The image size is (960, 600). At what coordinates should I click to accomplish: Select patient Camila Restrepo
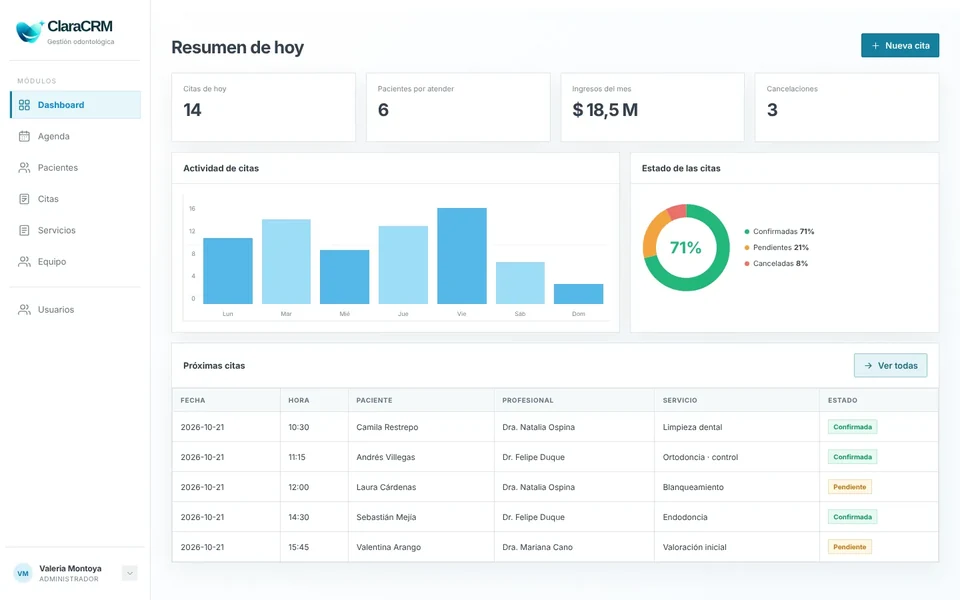(x=387, y=427)
